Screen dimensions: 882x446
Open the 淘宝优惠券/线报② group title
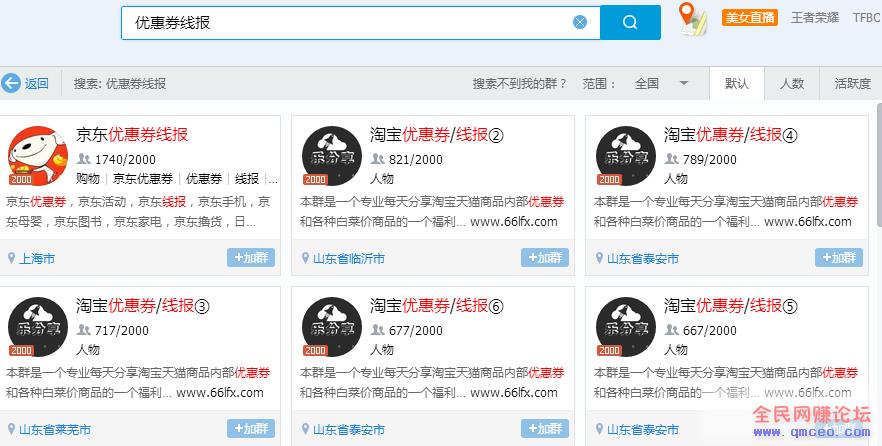[436, 134]
